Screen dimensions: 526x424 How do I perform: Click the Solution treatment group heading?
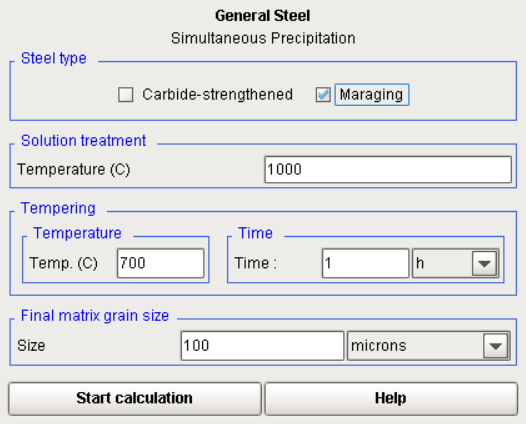83,141
